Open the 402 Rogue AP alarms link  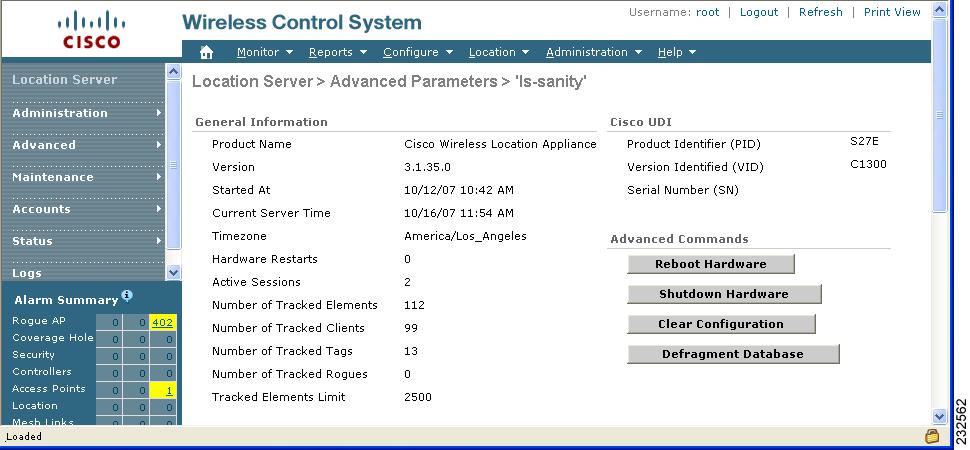pos(162,322)
